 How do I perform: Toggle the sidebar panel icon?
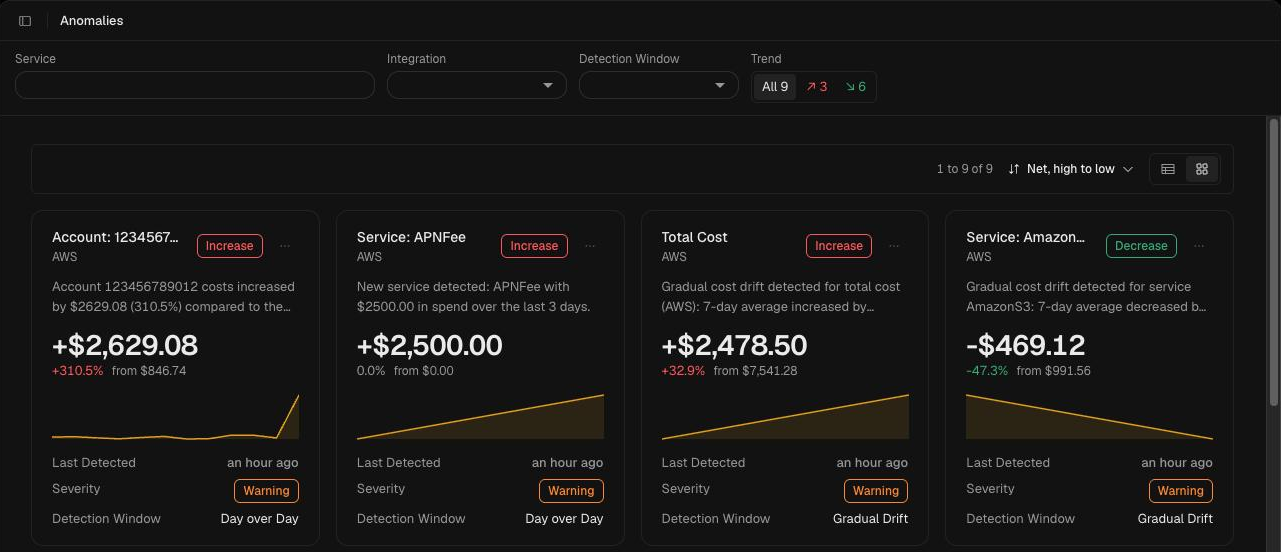click(x=25, y=21)
